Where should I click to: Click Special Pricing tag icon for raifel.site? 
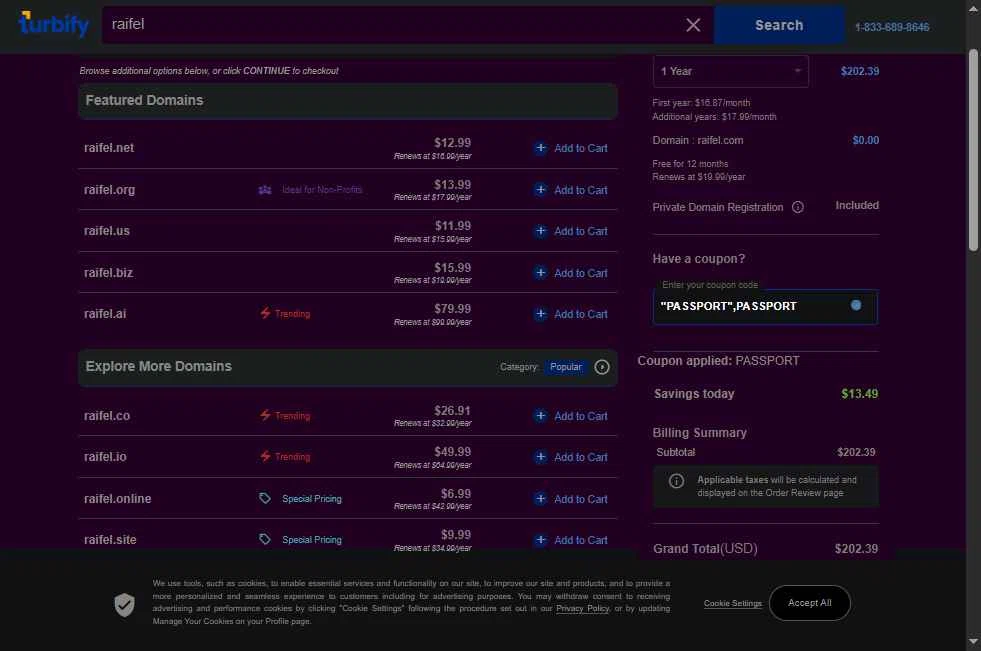(265, 539)
